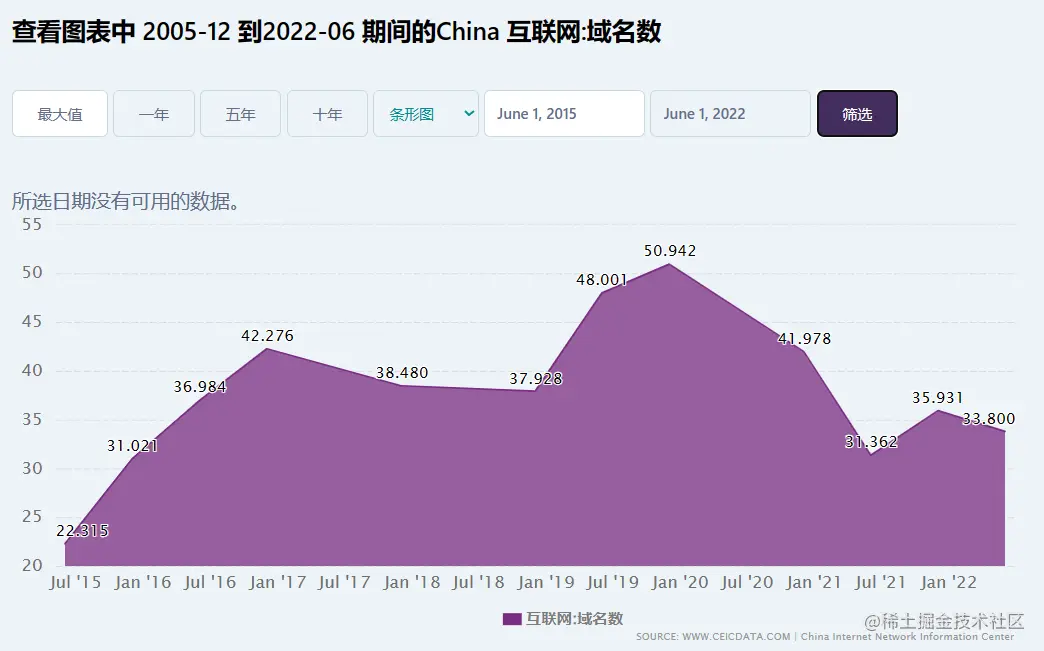
Task: Click the start date field June 1, 2015
Action: click(x=565, y=114)
